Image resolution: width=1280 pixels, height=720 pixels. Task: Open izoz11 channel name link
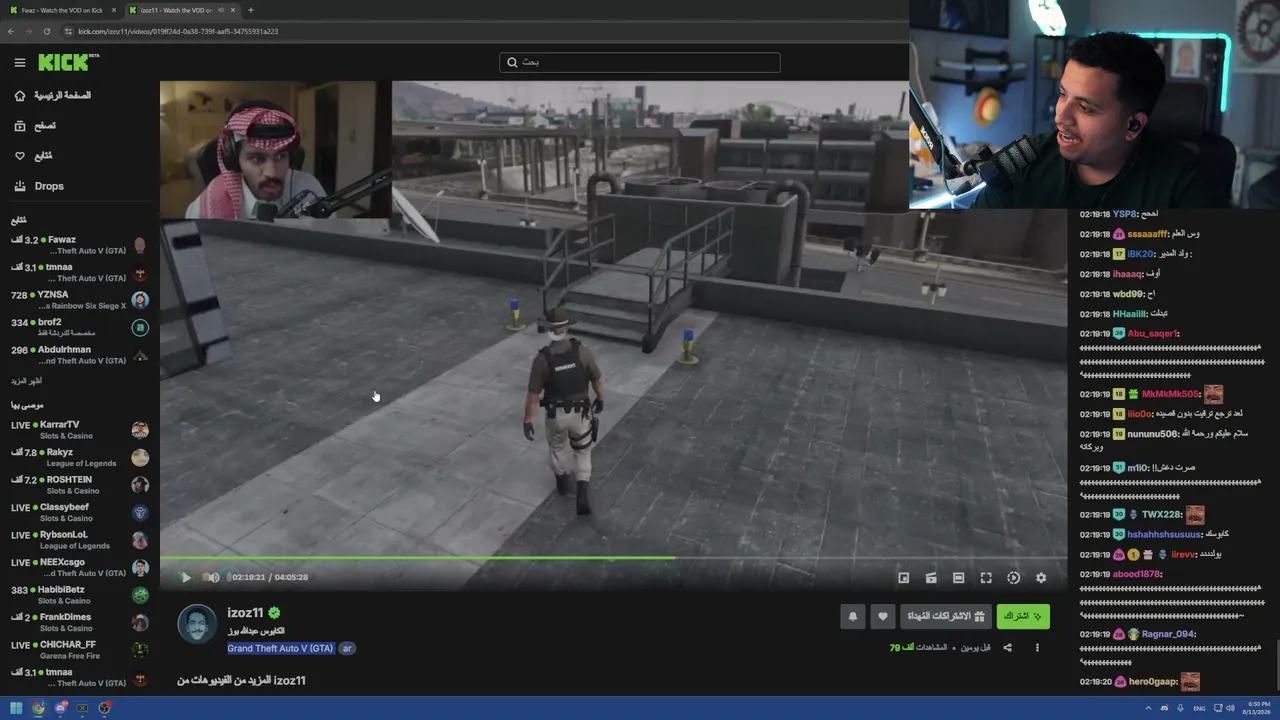point(245,613)
